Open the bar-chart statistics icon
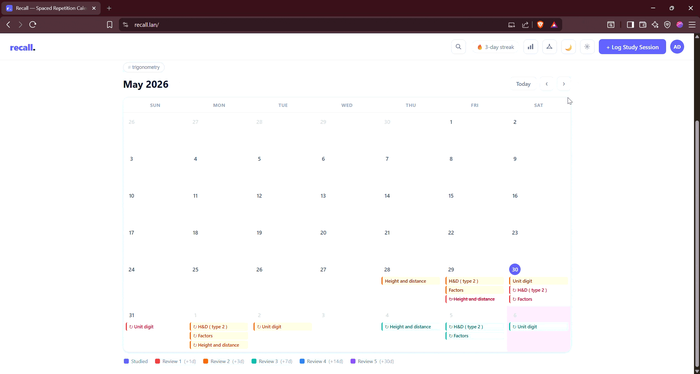 click(x=530, y=47)
